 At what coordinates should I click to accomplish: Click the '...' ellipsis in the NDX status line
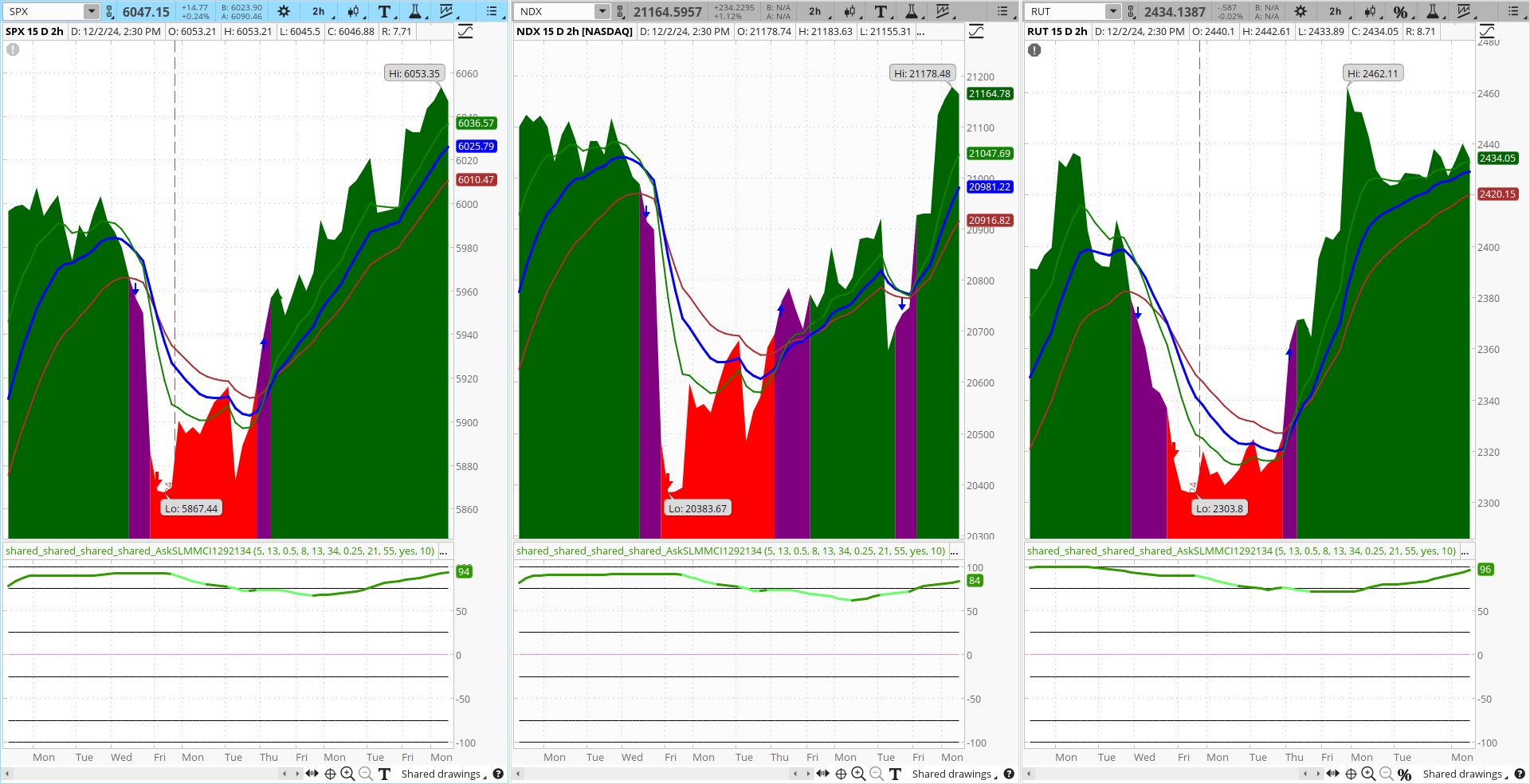click(x=922, y=32)
